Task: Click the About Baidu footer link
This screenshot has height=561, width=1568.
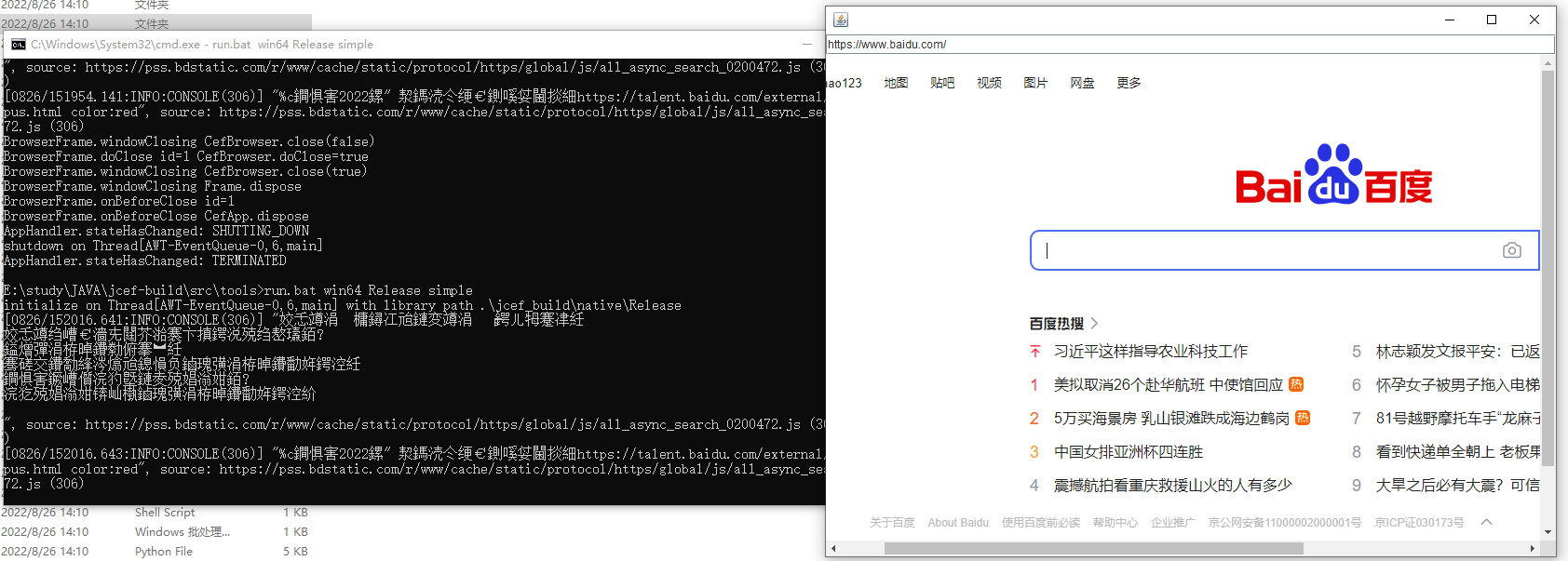Action: (x=958, y=523)
